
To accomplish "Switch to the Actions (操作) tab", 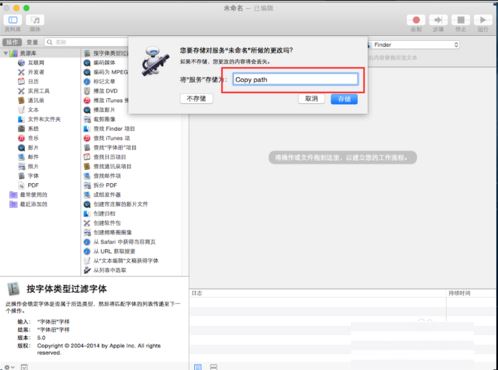I will coord(12,42).
